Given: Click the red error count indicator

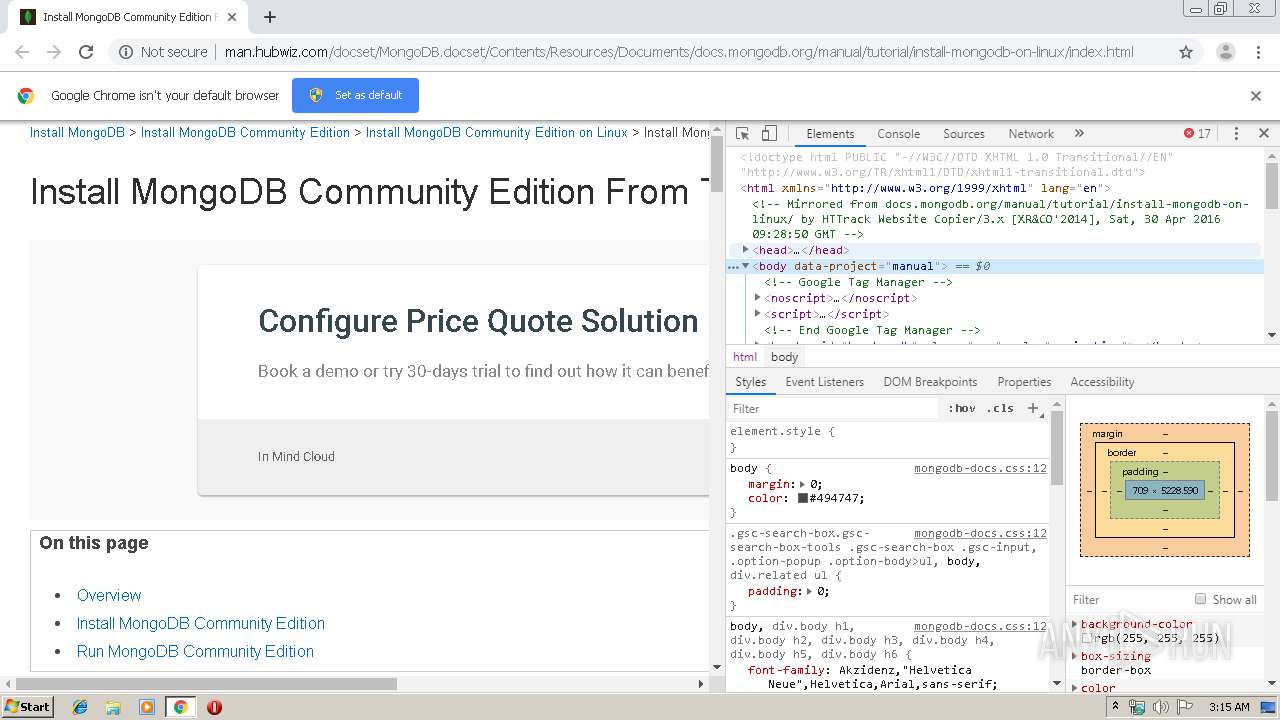Looking at the screenshot, I should (x=1197, y=133).
